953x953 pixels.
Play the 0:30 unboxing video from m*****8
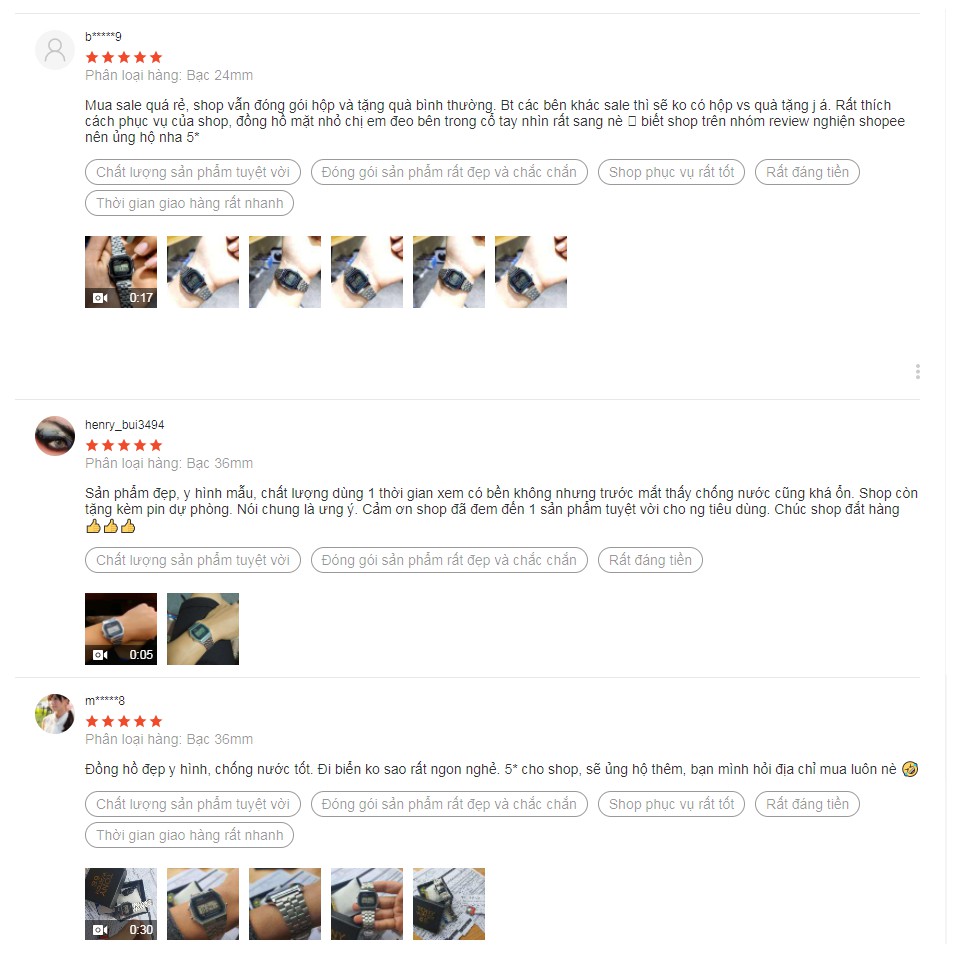click(x=121, y=904)
